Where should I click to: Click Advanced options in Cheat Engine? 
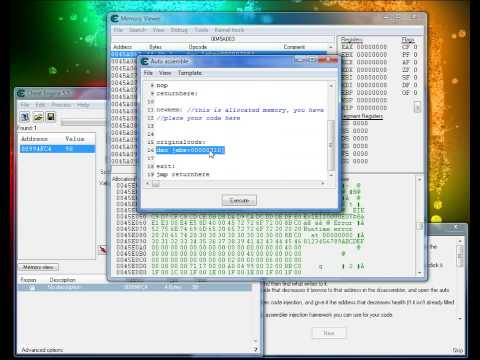pyautogui.click(x=42, y=350)
